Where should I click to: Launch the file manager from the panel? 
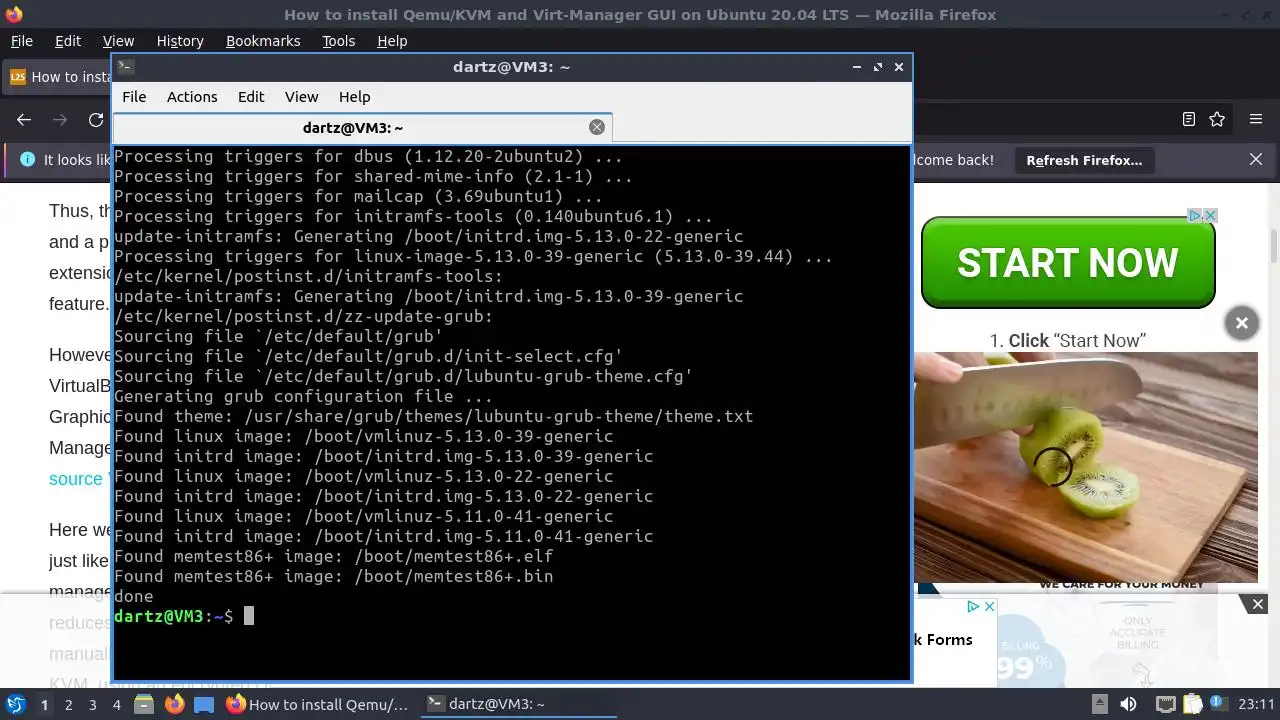[x=144, y=704]
